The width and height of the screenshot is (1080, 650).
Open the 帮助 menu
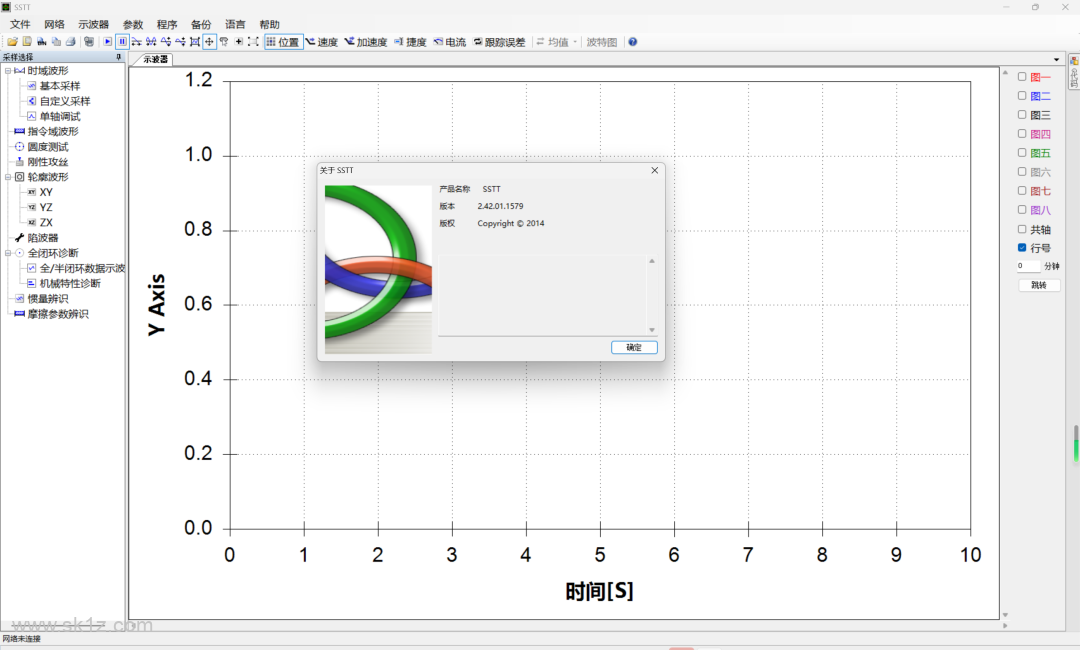[269, 24]
